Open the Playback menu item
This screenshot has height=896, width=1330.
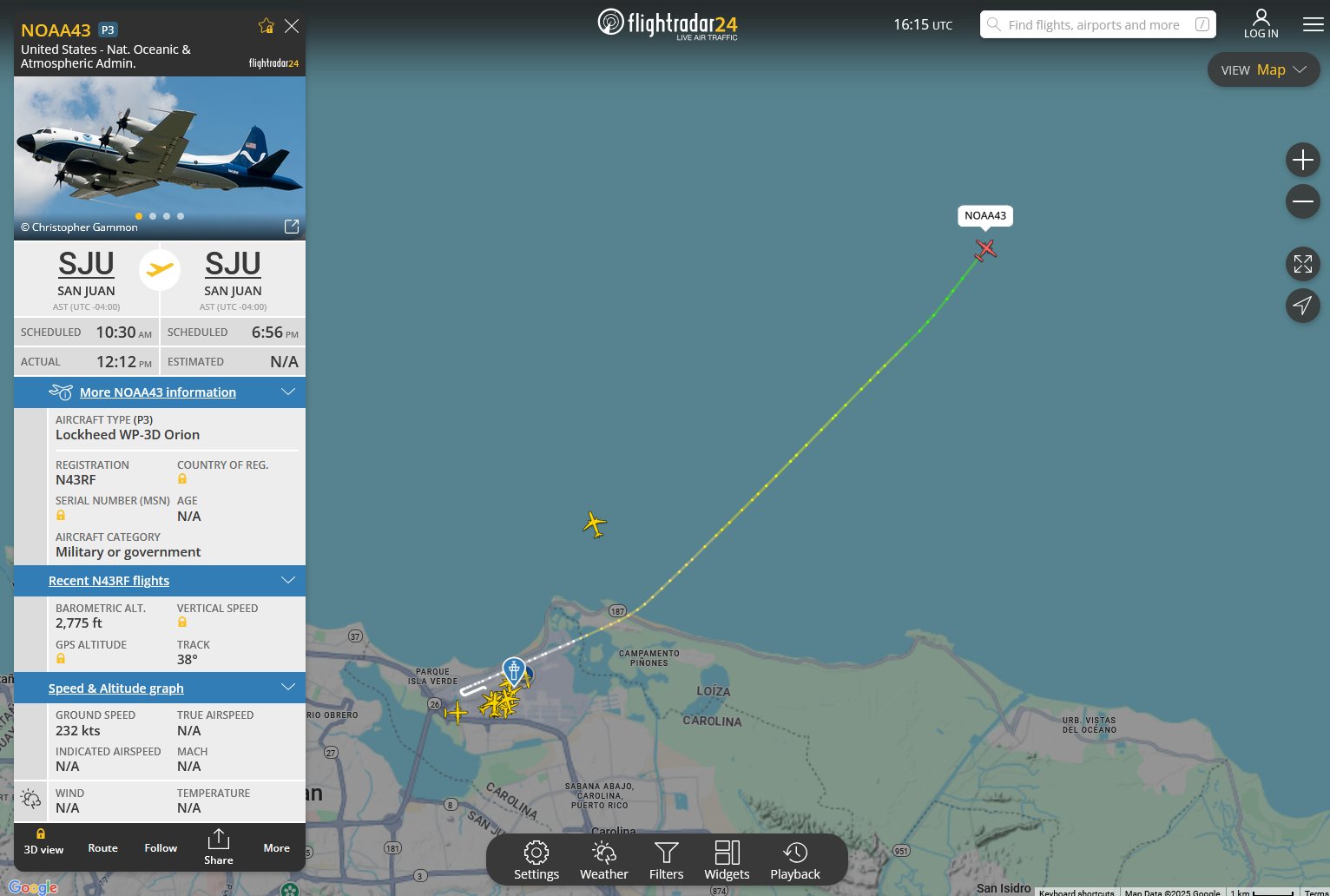pyautogui.click(x=795, y=860)
